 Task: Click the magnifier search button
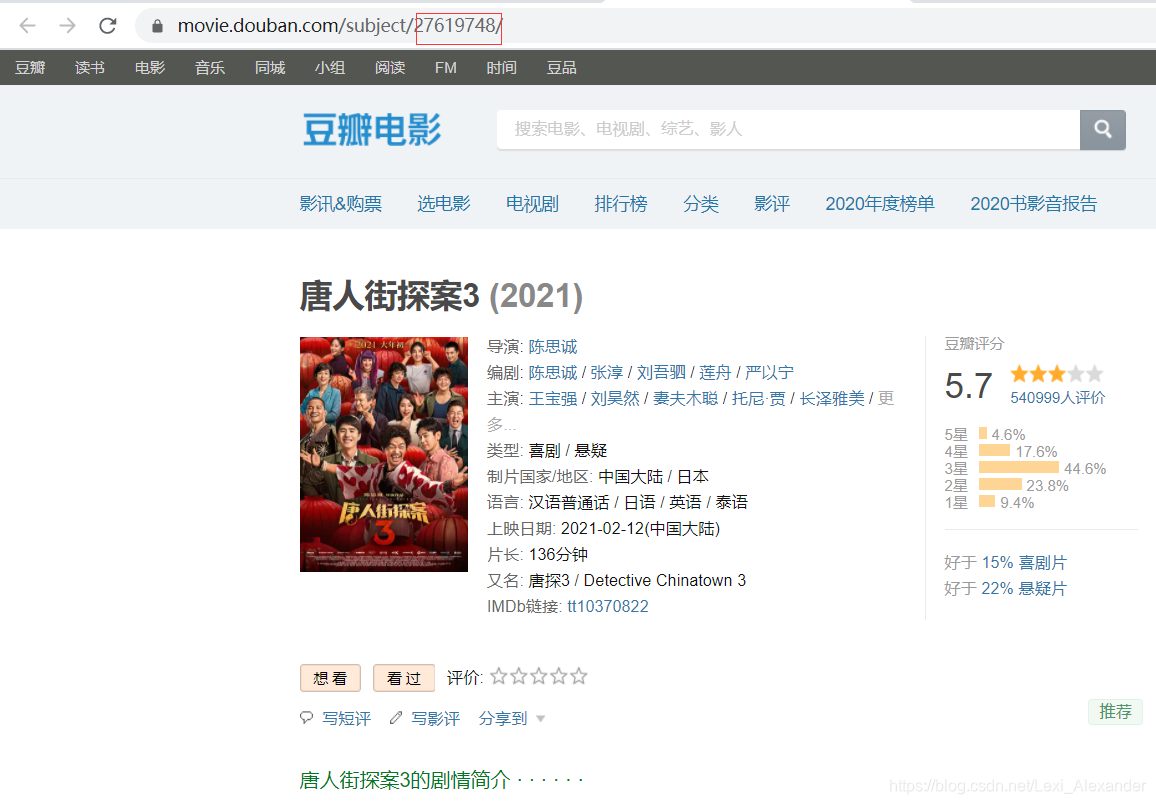point(1103,130)
